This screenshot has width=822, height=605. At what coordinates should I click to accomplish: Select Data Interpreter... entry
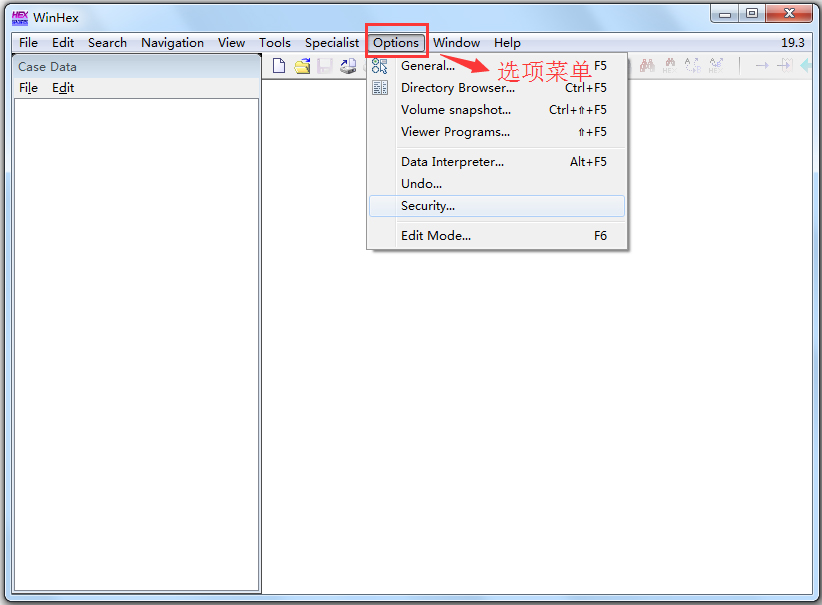497,162
